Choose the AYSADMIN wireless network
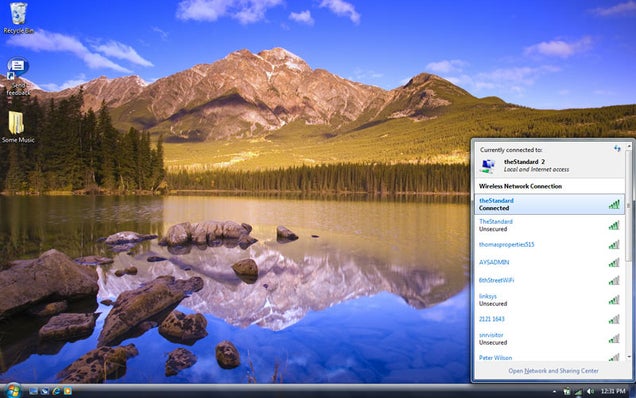Screen dimensions: 636x398 click(x=550, y=262)
